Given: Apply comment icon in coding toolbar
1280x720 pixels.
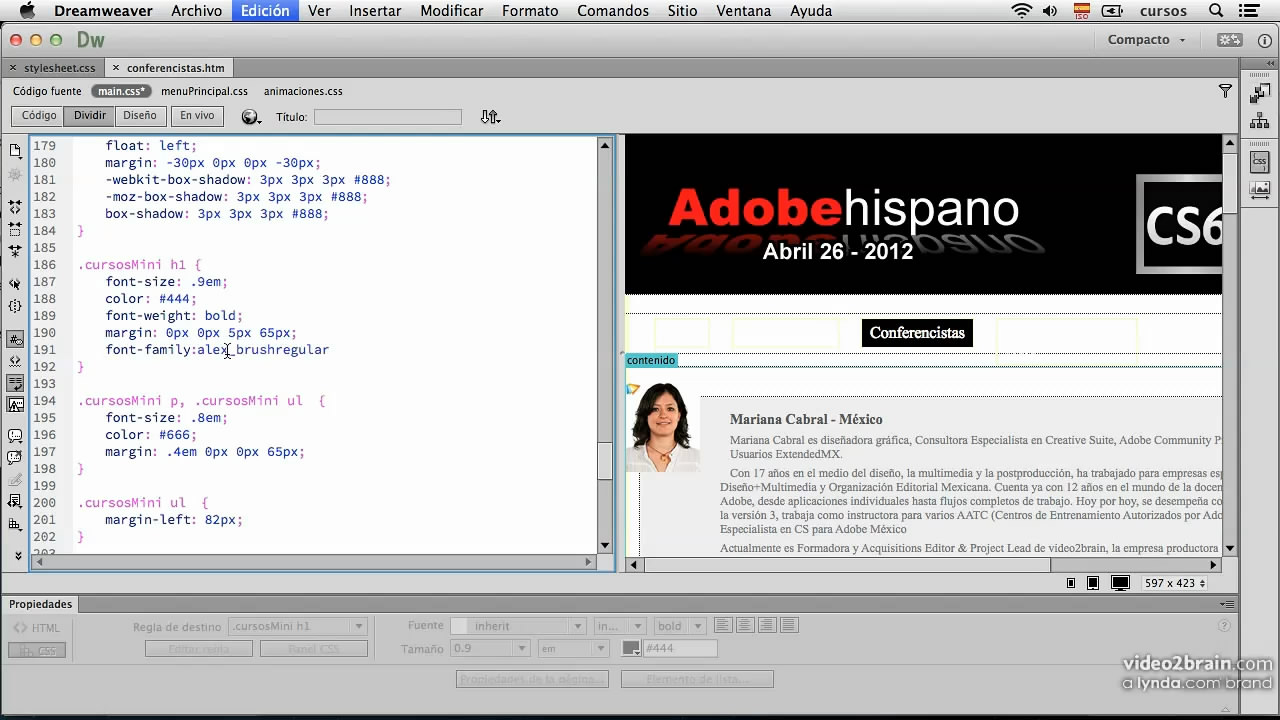Looking at the screenshot, I should (15, 436).
